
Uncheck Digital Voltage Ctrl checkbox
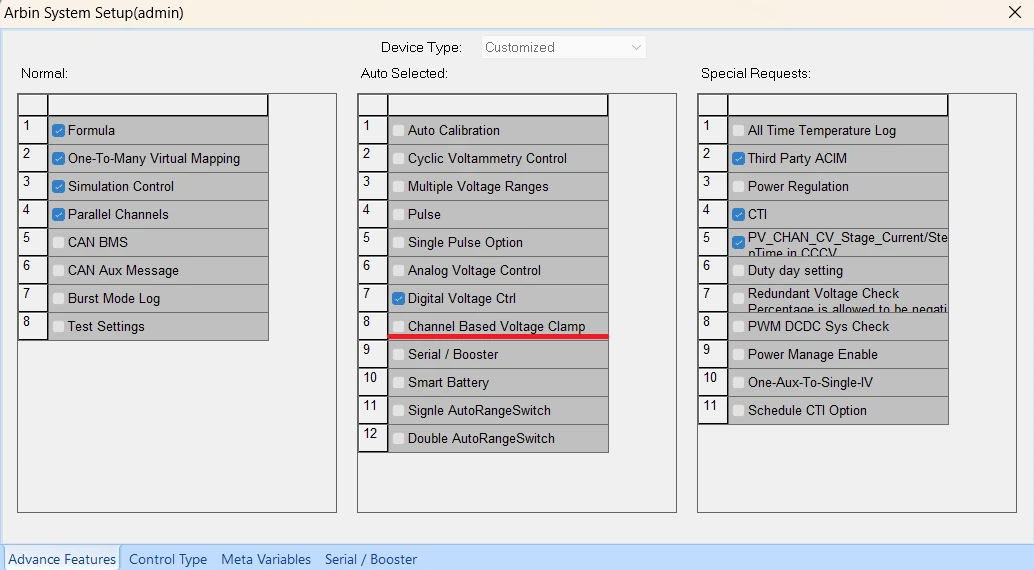(398, 298)
